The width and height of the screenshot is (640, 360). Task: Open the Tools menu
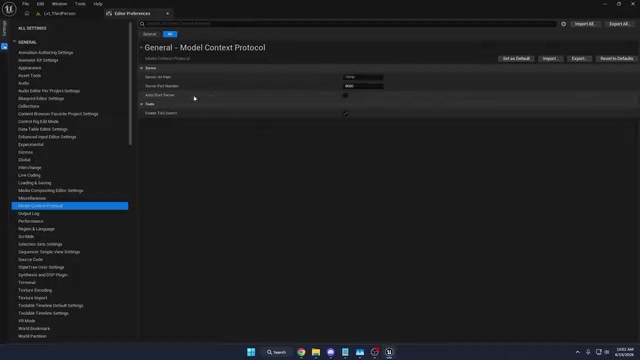pyautogui.click(x=80, y=4)
